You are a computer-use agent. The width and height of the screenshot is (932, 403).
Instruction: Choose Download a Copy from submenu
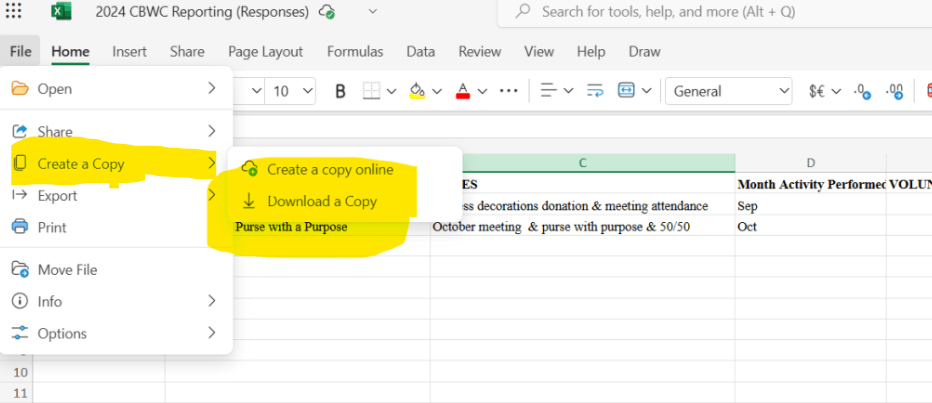(x=321, y=201)
